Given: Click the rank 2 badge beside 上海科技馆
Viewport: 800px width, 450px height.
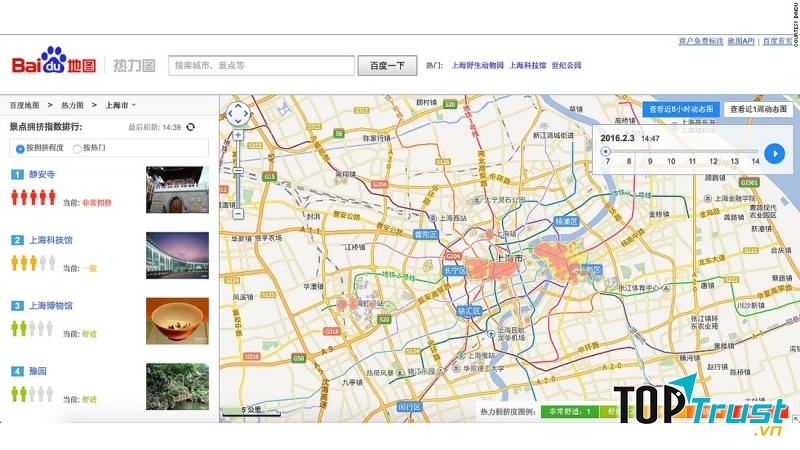Looking at the screenshot, I should tap(17, 240).
